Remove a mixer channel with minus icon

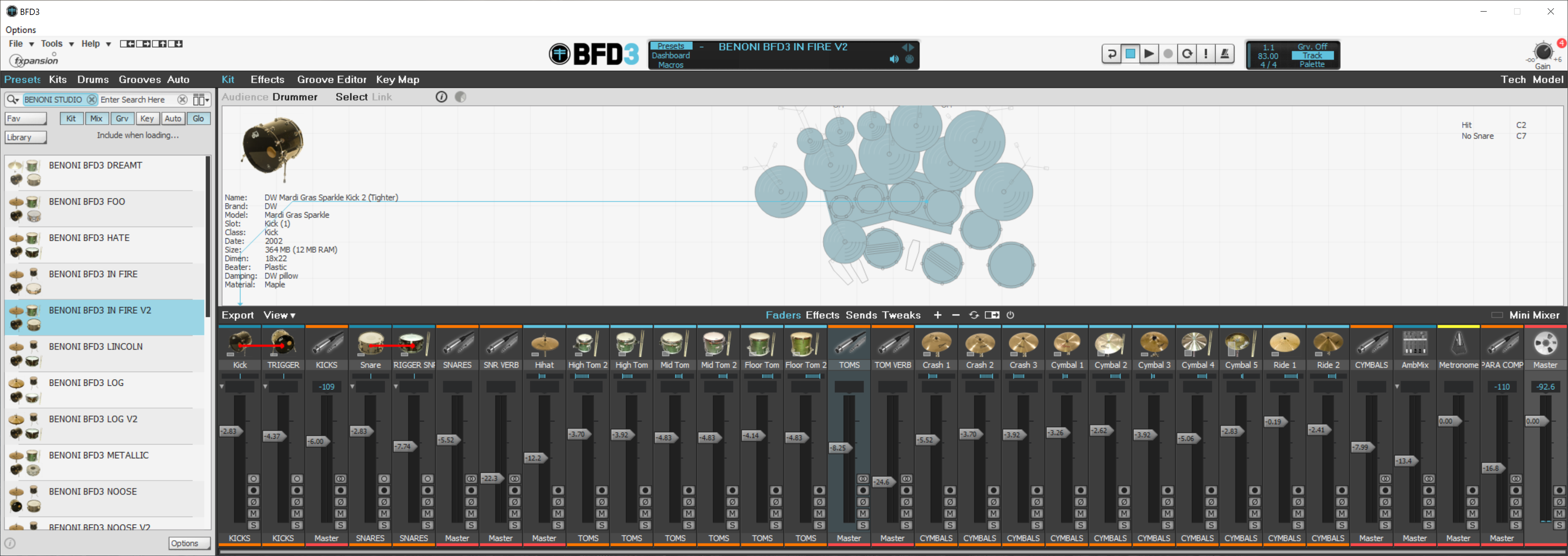pyautogui.click(x=956, y=315)
